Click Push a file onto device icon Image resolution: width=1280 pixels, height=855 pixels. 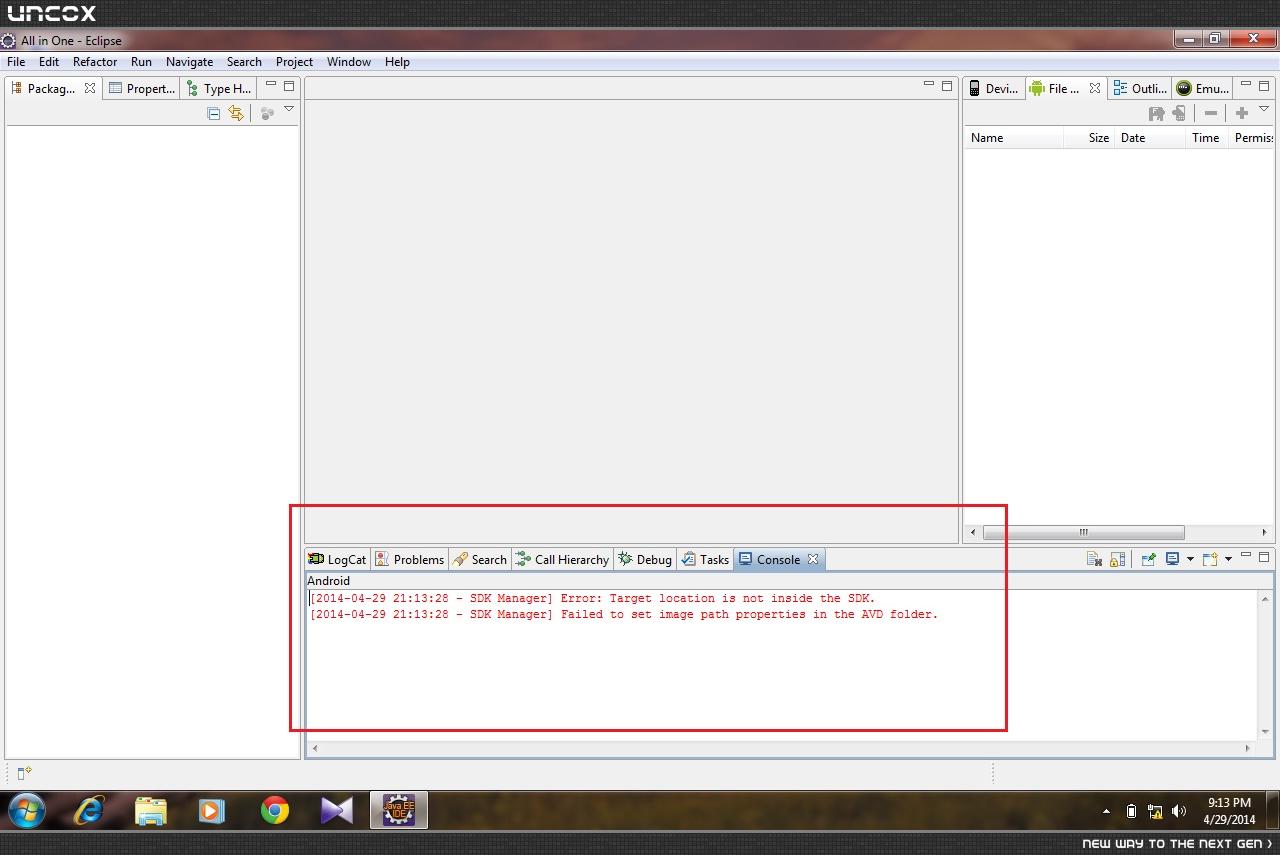(1179, 114)
